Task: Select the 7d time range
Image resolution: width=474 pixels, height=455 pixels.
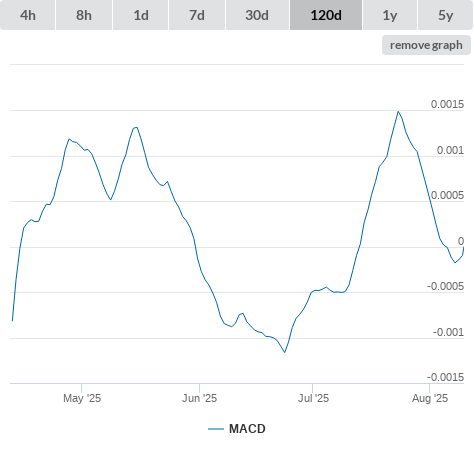Action: (197, 15)
